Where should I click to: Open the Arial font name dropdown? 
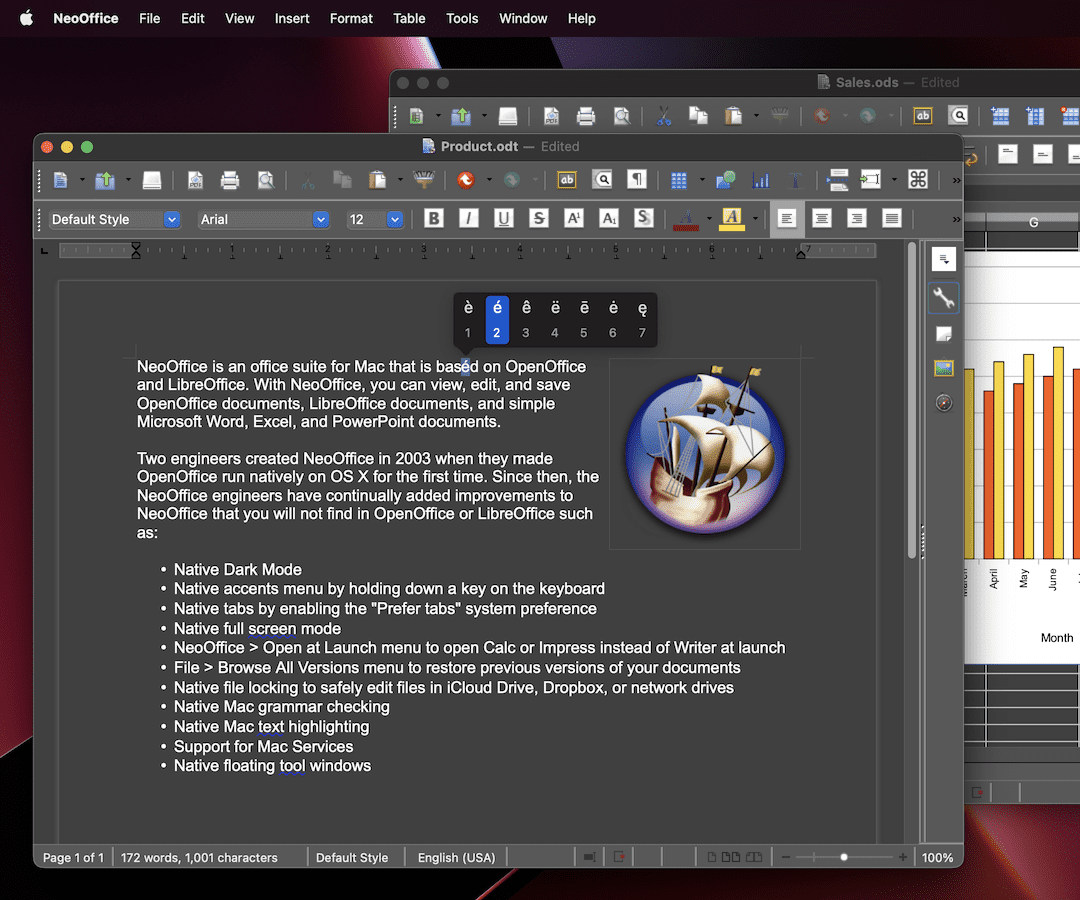tap(320, 220)
